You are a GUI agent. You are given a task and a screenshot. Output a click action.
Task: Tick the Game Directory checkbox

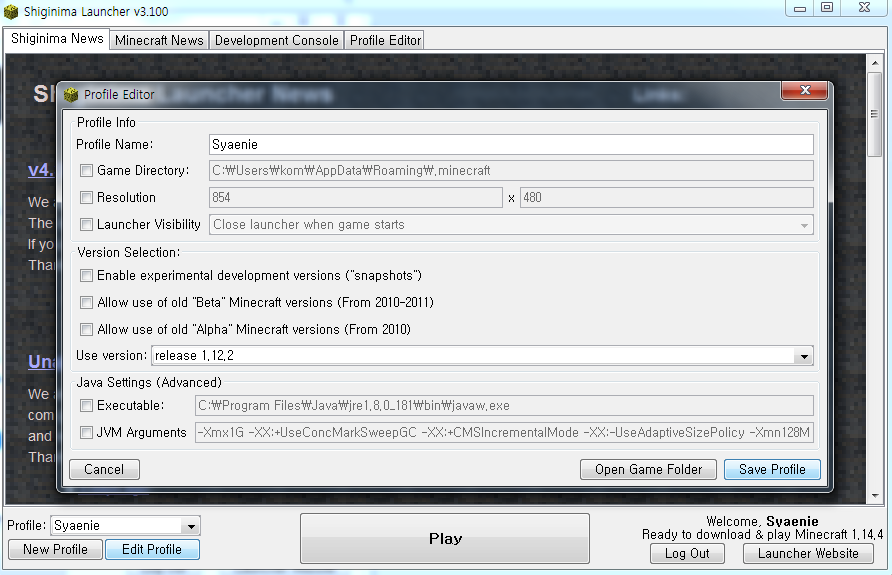coord(86,171)
